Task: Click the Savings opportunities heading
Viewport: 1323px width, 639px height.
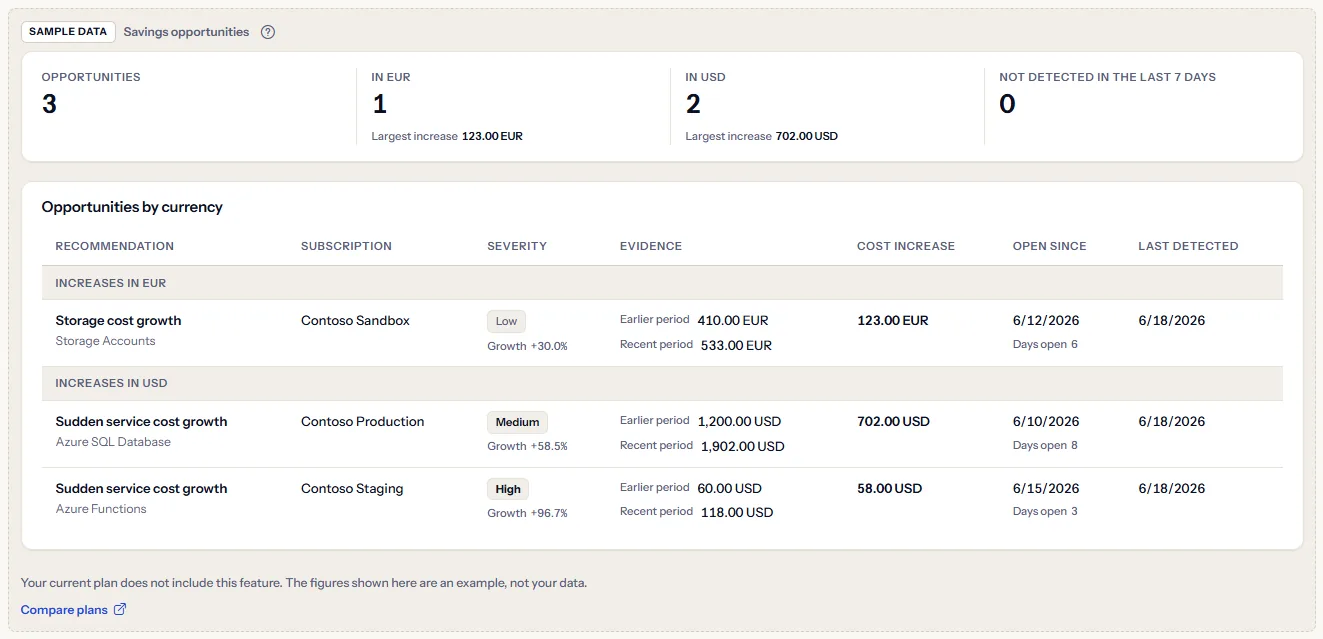Action: [x=186, y=32]
